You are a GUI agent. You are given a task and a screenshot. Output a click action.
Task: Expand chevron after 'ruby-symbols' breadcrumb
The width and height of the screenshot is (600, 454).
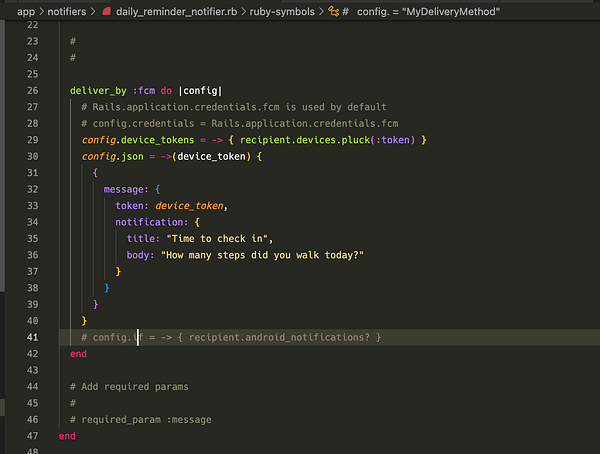[x=321, y=12]
